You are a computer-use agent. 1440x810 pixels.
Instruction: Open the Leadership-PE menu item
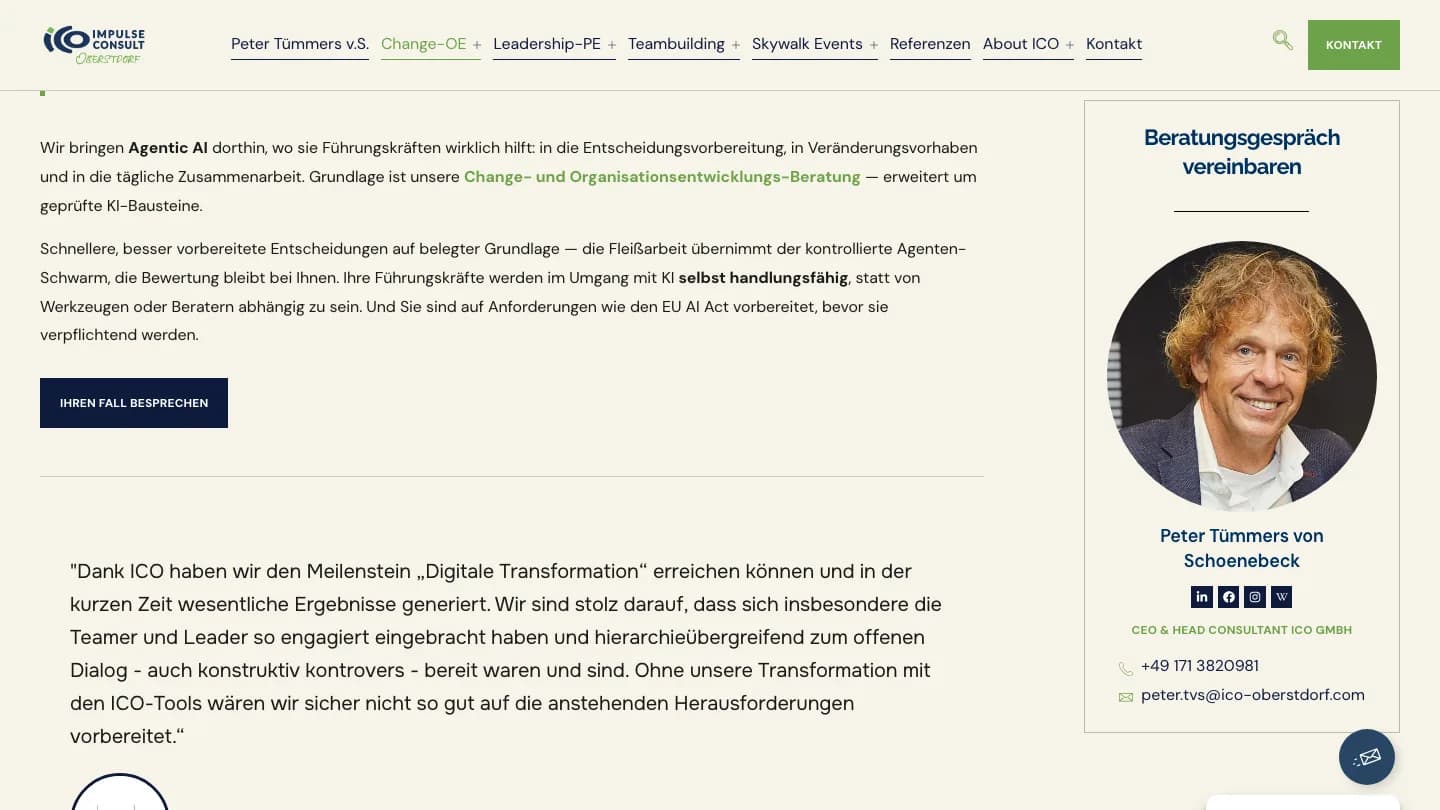547,44
